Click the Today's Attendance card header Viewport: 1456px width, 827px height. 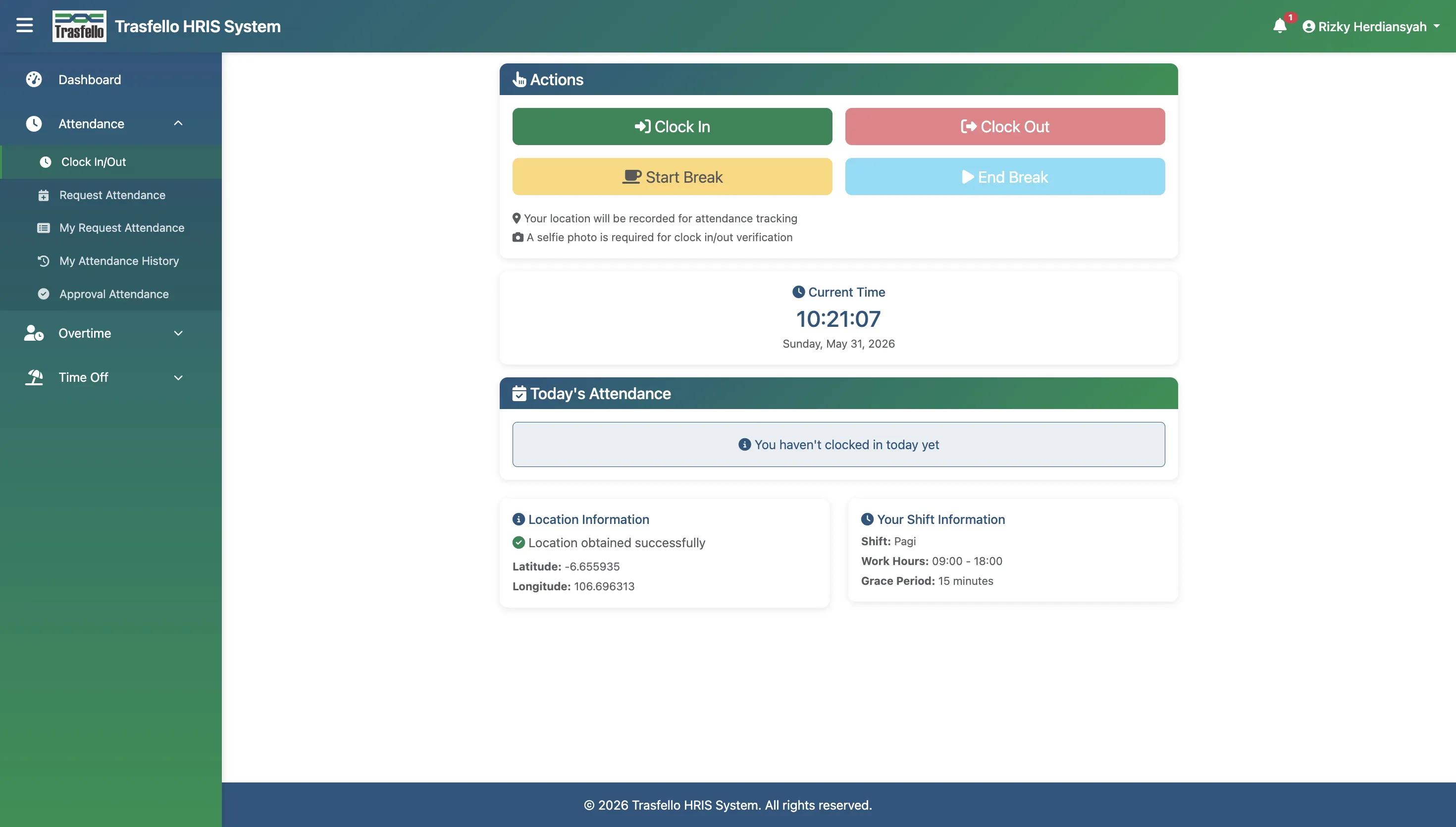838,393
